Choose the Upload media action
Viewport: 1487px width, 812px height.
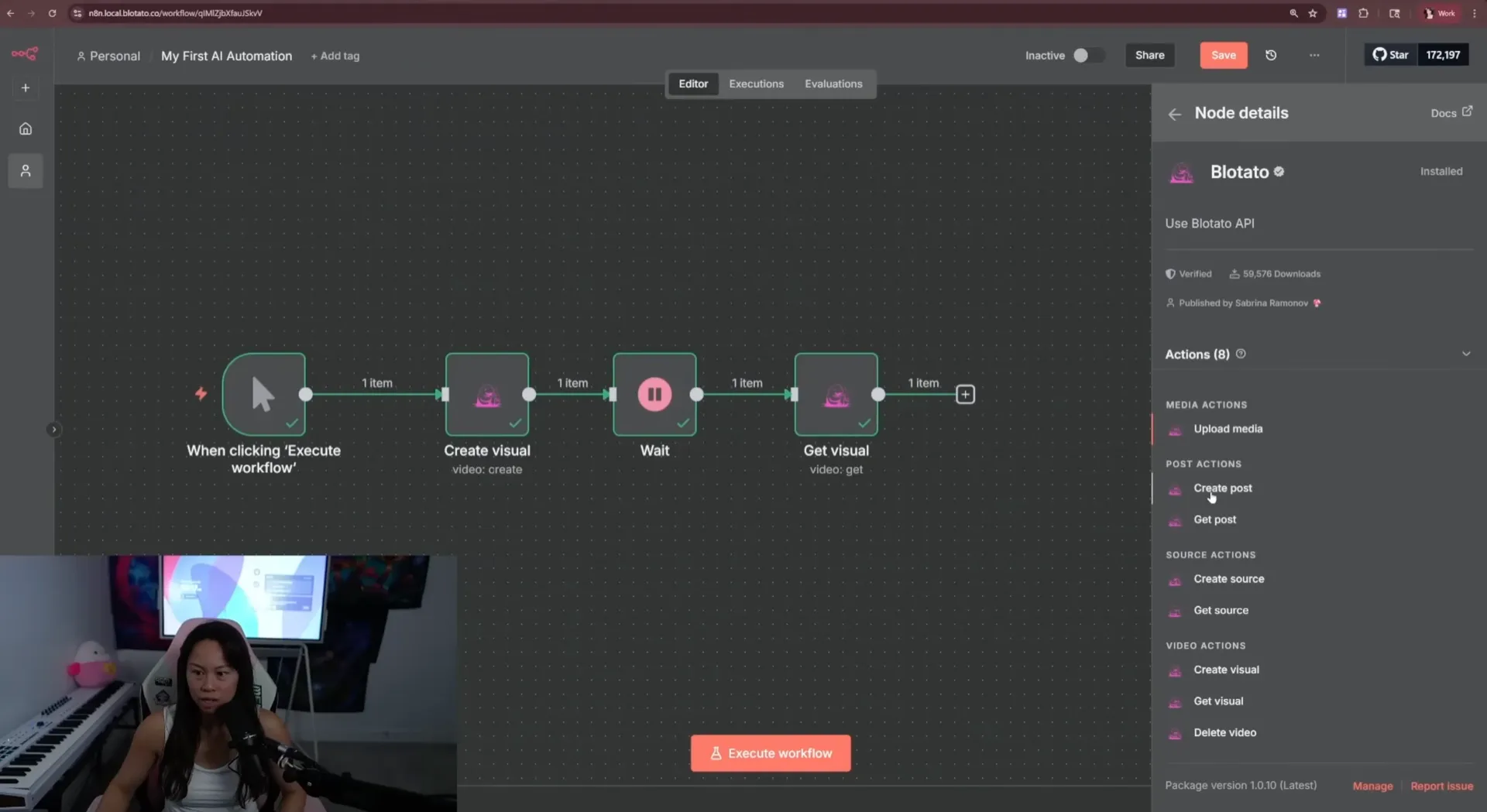click(x=1228, y=429)
